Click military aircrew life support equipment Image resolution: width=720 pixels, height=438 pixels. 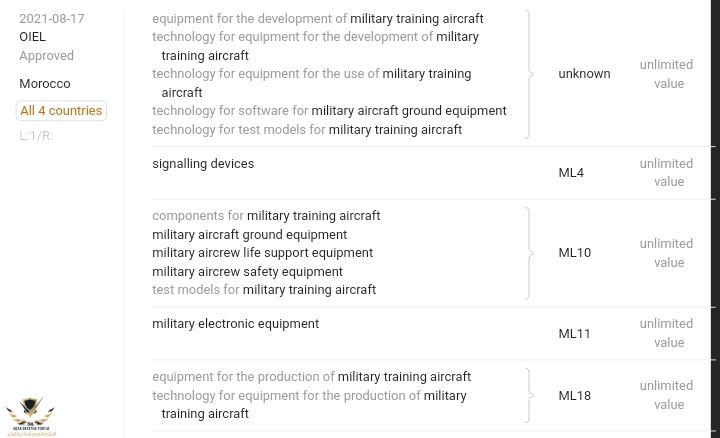click(x=262, y=252)
